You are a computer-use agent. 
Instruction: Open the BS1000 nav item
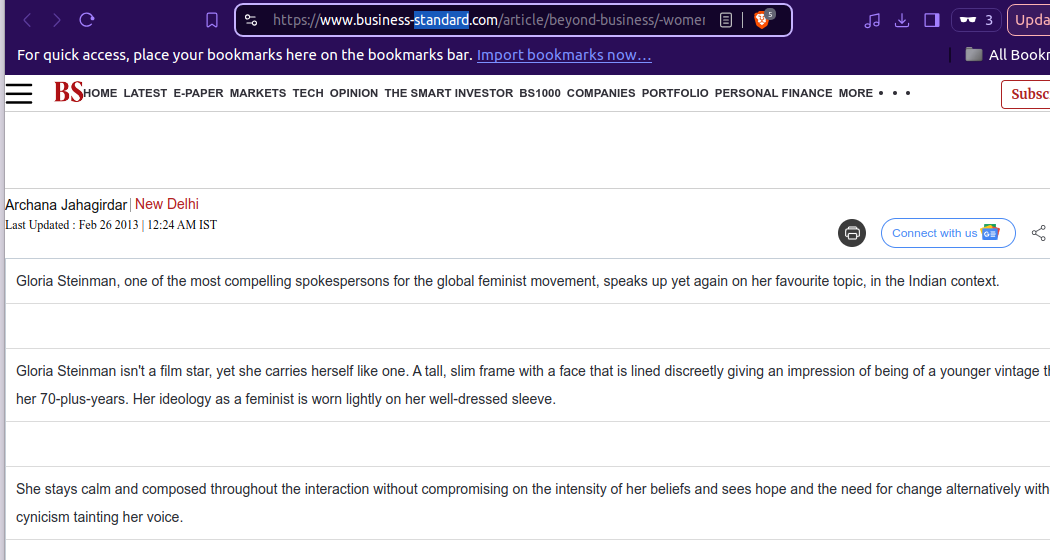540,93
